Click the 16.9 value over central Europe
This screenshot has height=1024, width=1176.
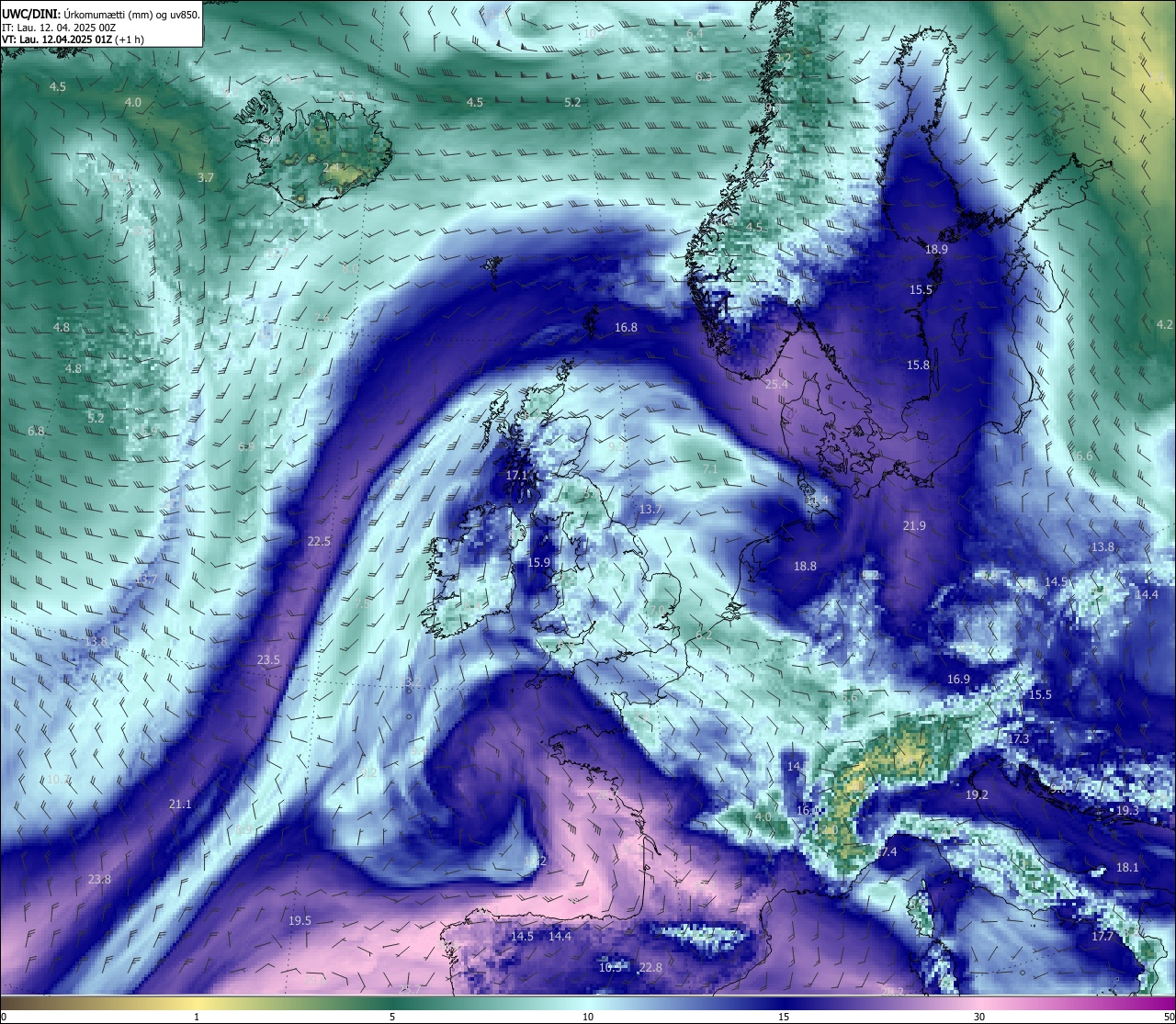[x=958, y=679]
